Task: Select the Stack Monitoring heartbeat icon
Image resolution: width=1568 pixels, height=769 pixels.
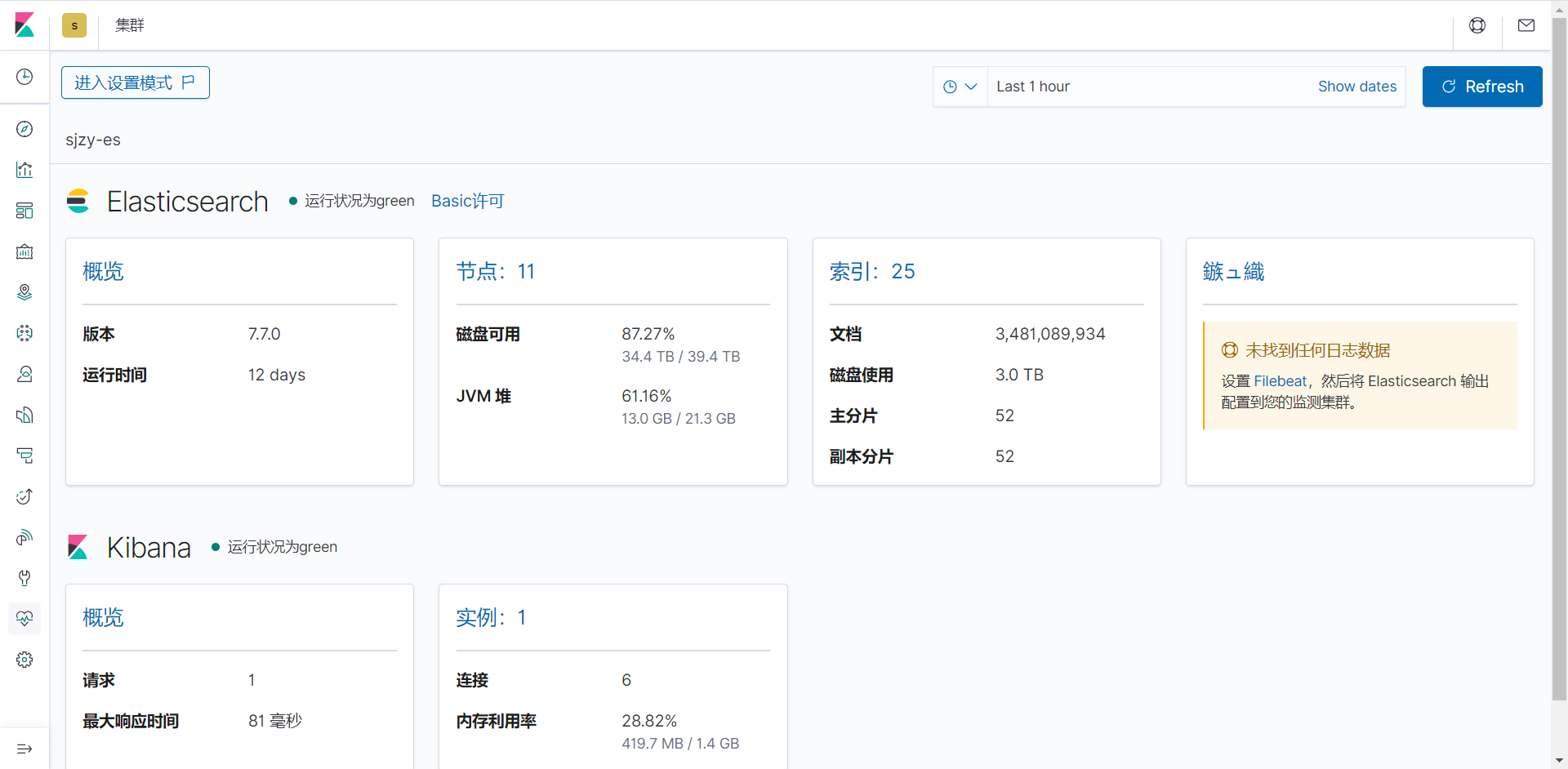Action: 24,619
